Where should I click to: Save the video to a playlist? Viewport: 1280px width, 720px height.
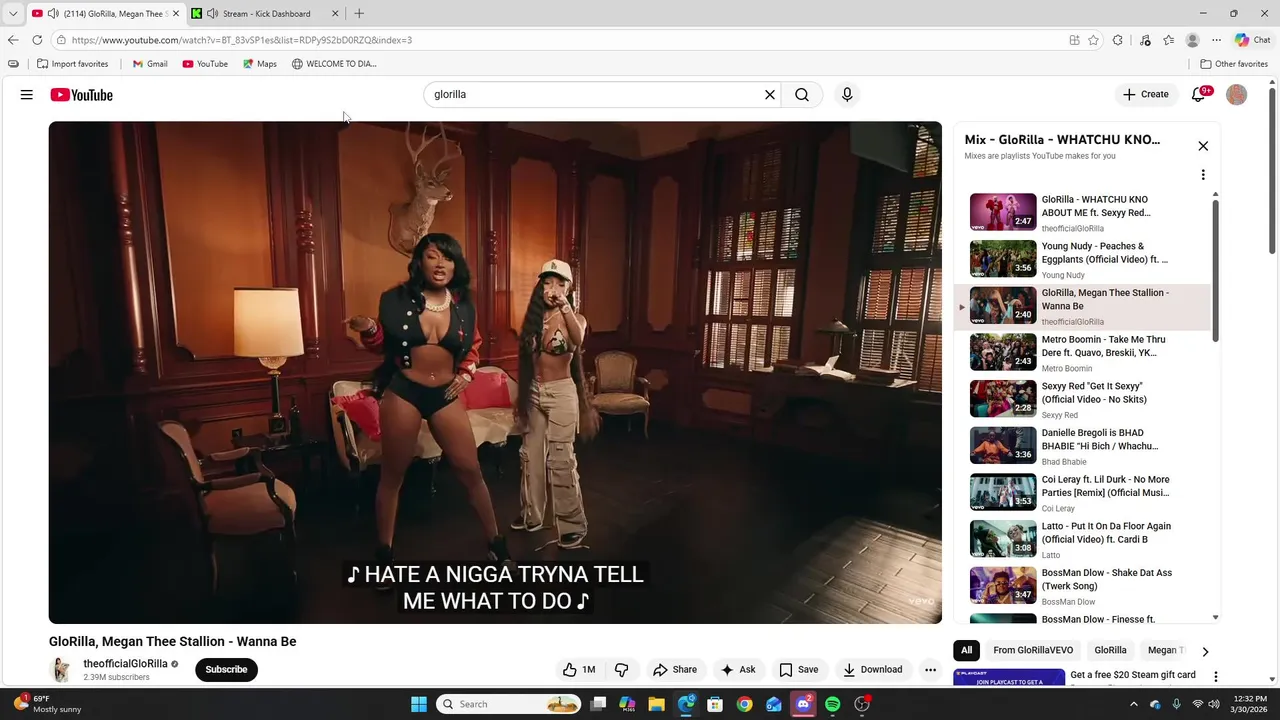pyautogui.click(x=799, y=670)
